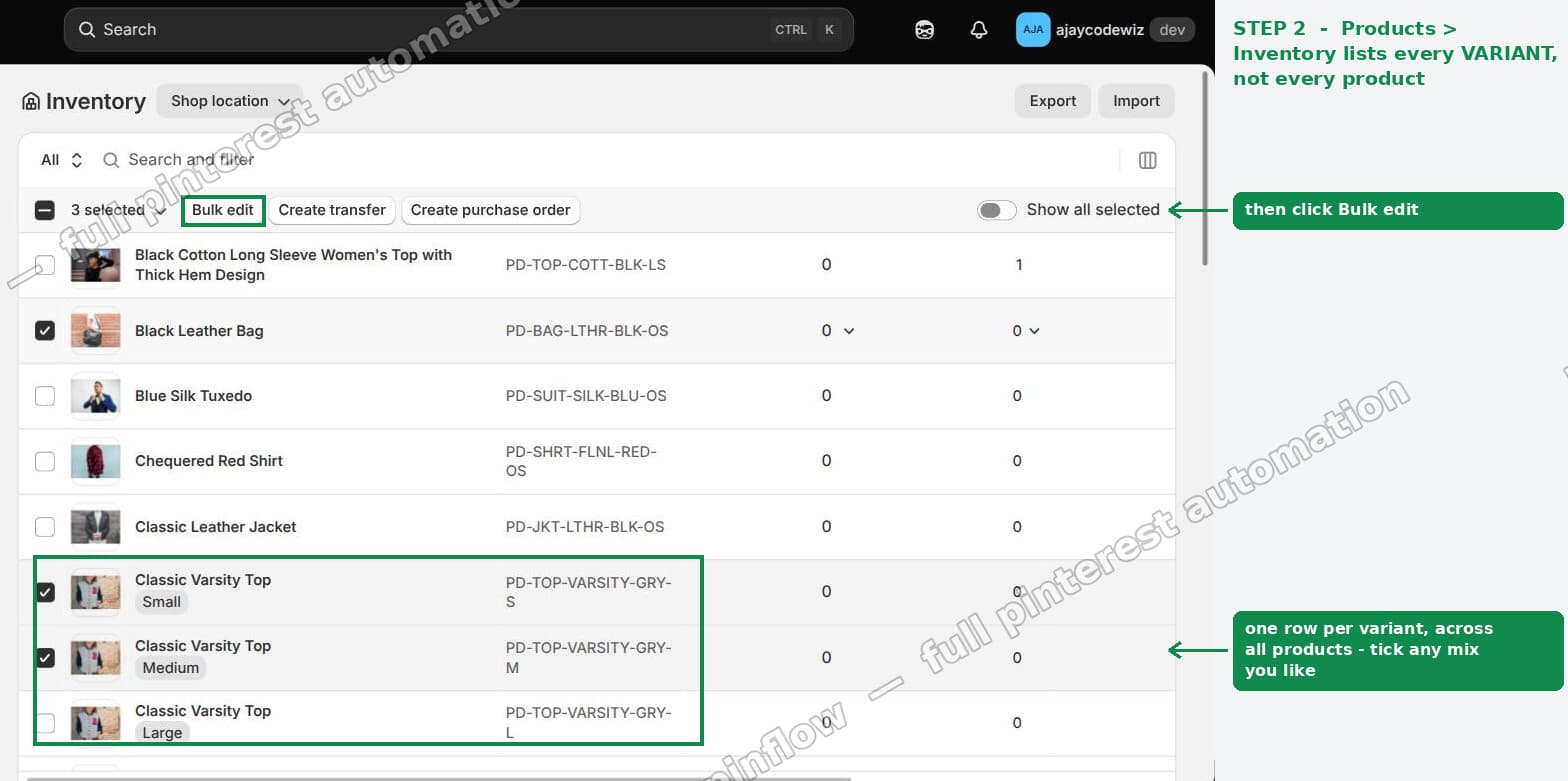
Task: Click SKU PD-BAG-LTHR-BLK-OS
Action: [x=587, y=331]
